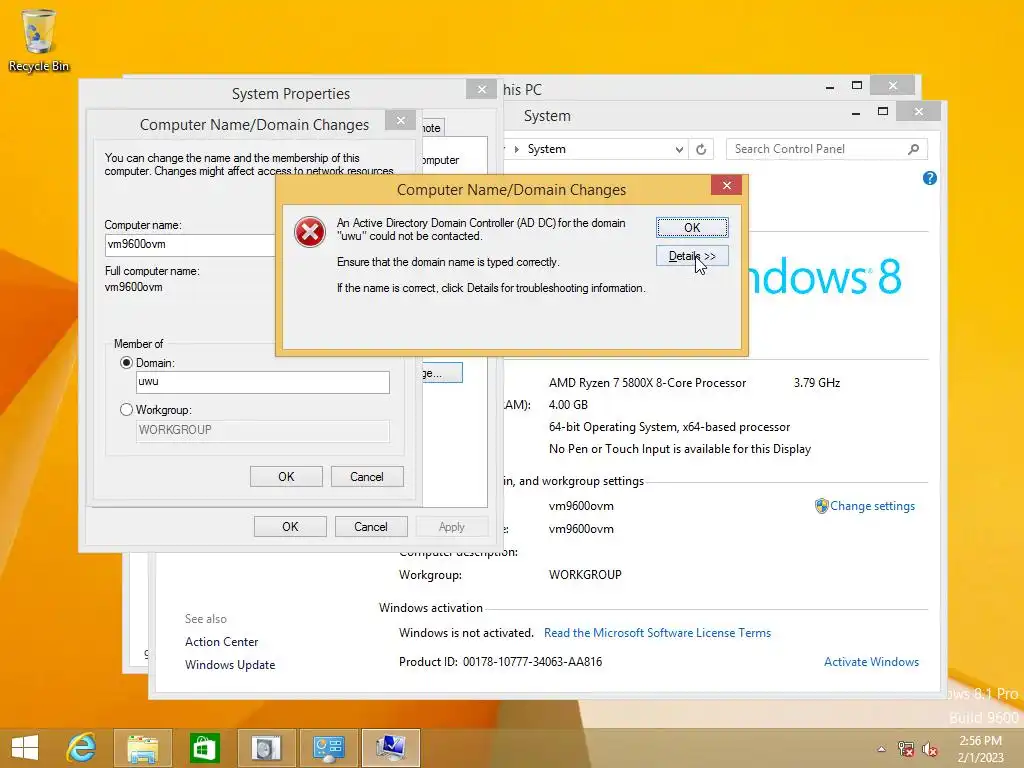Open Windows Update under See also
This screenshot has width=1024, height=768.
[x=230, y=665]
